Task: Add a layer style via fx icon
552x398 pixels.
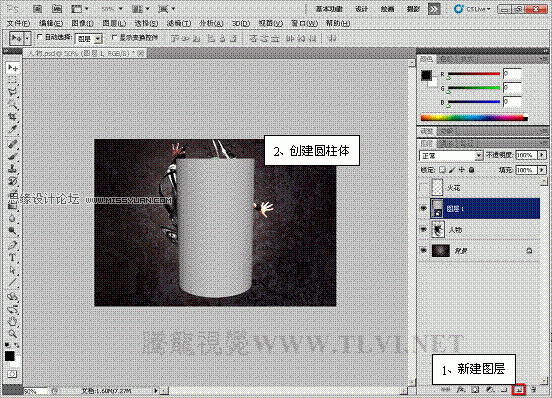Action: 460,390
